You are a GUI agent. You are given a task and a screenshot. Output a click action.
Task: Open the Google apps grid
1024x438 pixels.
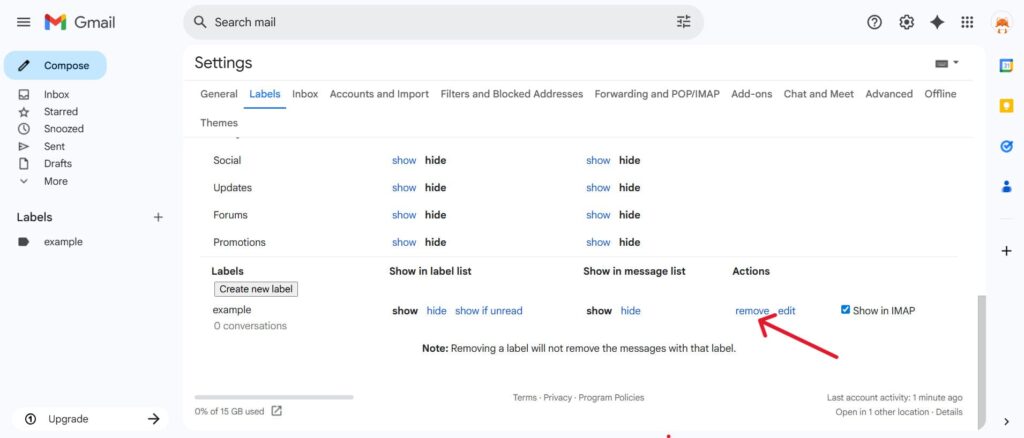967,22
